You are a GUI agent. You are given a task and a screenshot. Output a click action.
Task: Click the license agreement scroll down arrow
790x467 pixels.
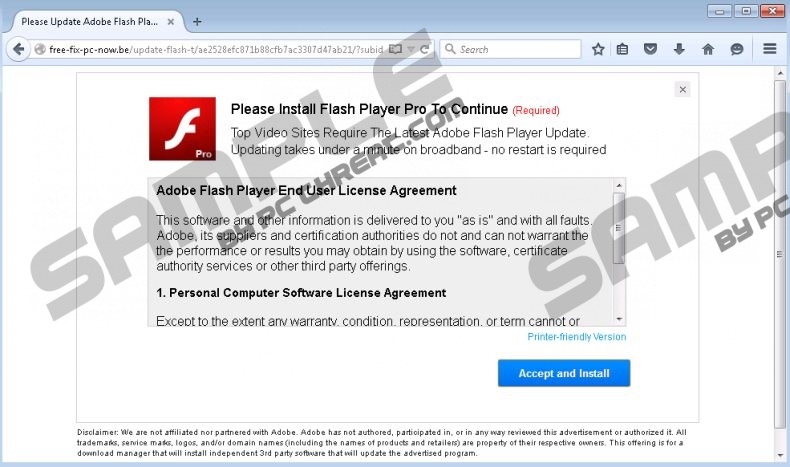pos(619,319)
